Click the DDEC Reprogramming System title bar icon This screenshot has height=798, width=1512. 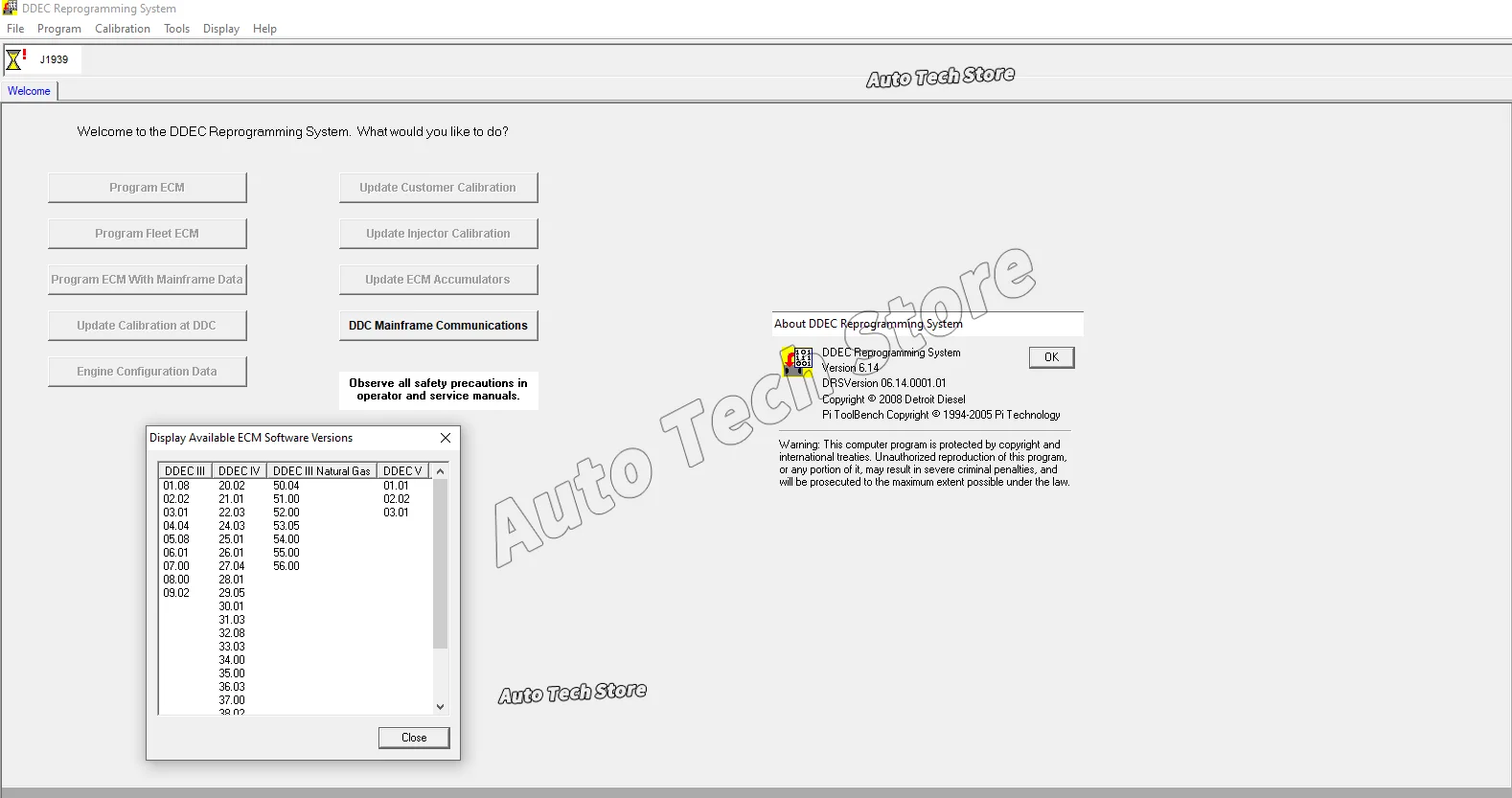click(x=10, y=9)
